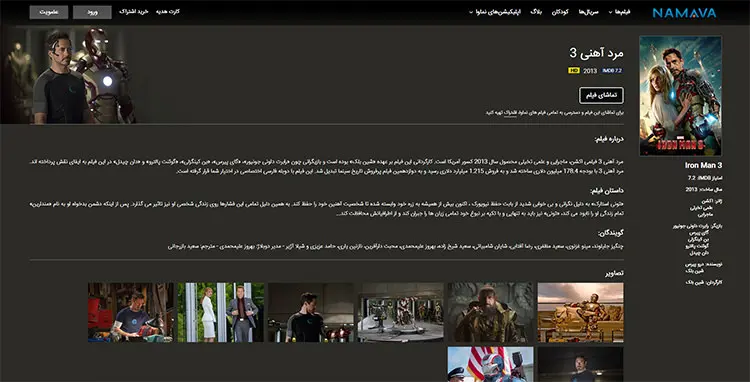
Task: Click the داستان فیلم section heading
Action: (x=607, y=191)
